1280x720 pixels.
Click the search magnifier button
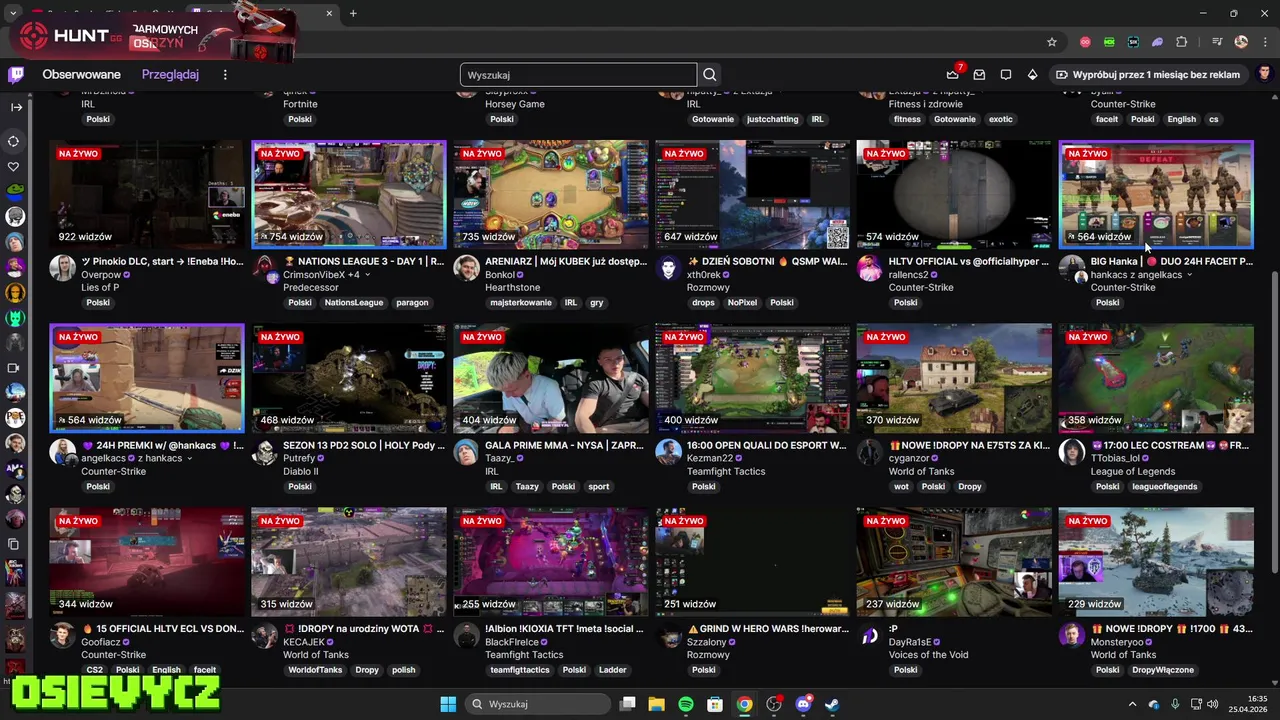coord(710,75)
